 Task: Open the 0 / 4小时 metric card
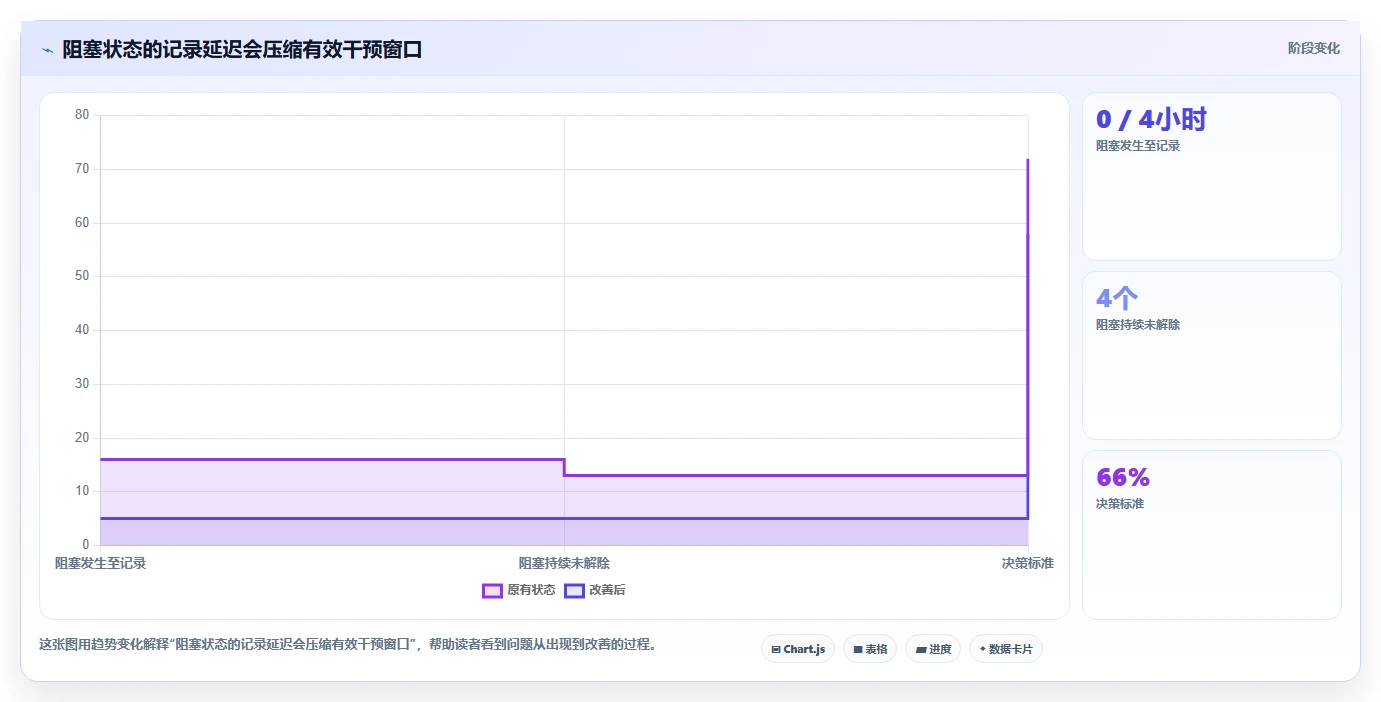click(x=1211, y=176)
